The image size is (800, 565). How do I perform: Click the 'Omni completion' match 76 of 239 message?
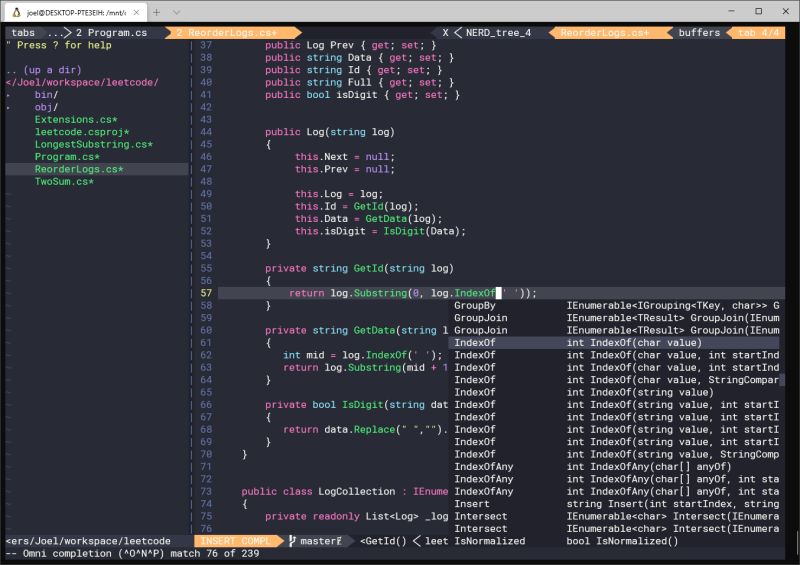pos(133,554)
